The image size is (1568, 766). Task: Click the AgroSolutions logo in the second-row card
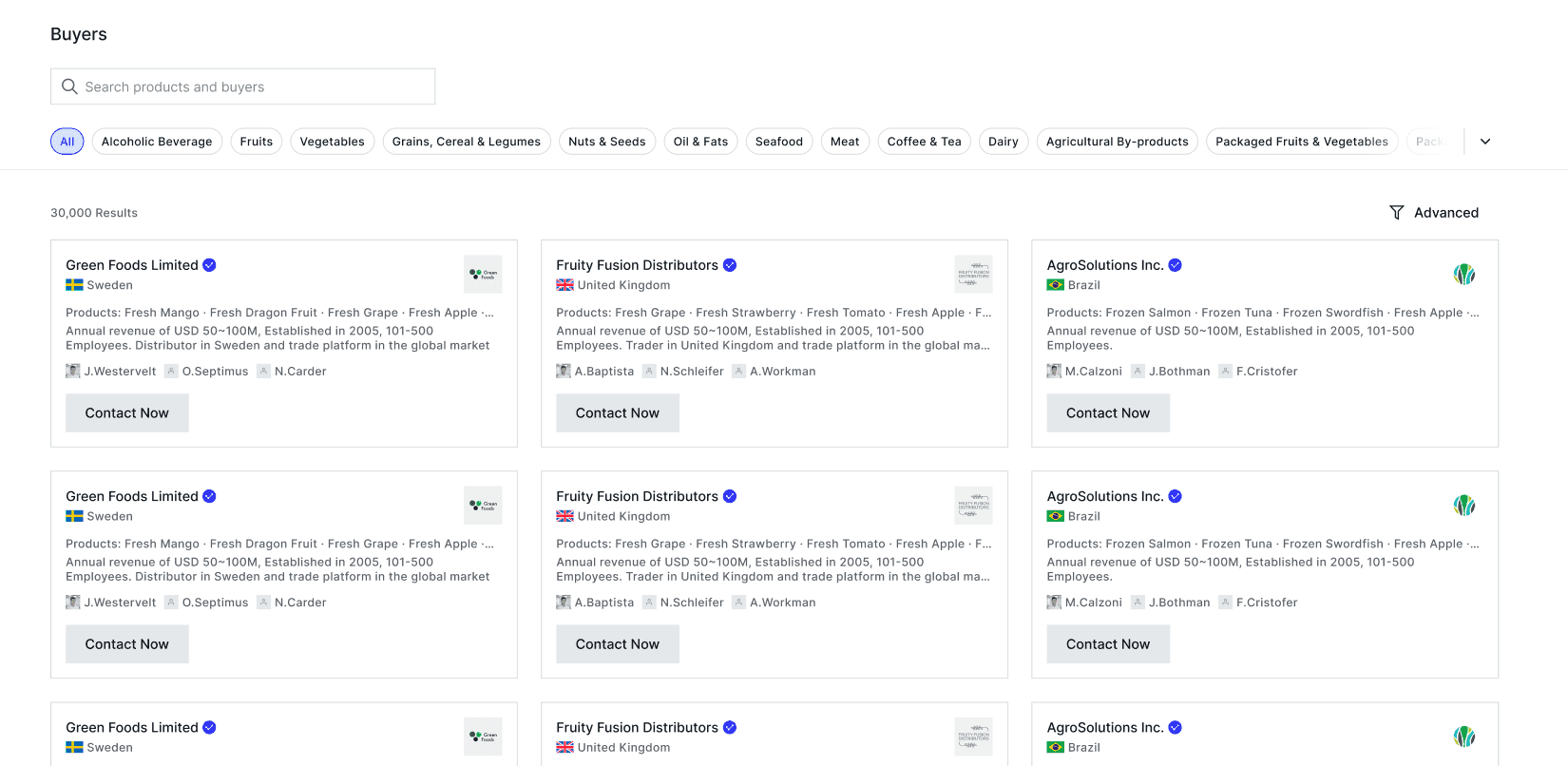(1463, 505)
